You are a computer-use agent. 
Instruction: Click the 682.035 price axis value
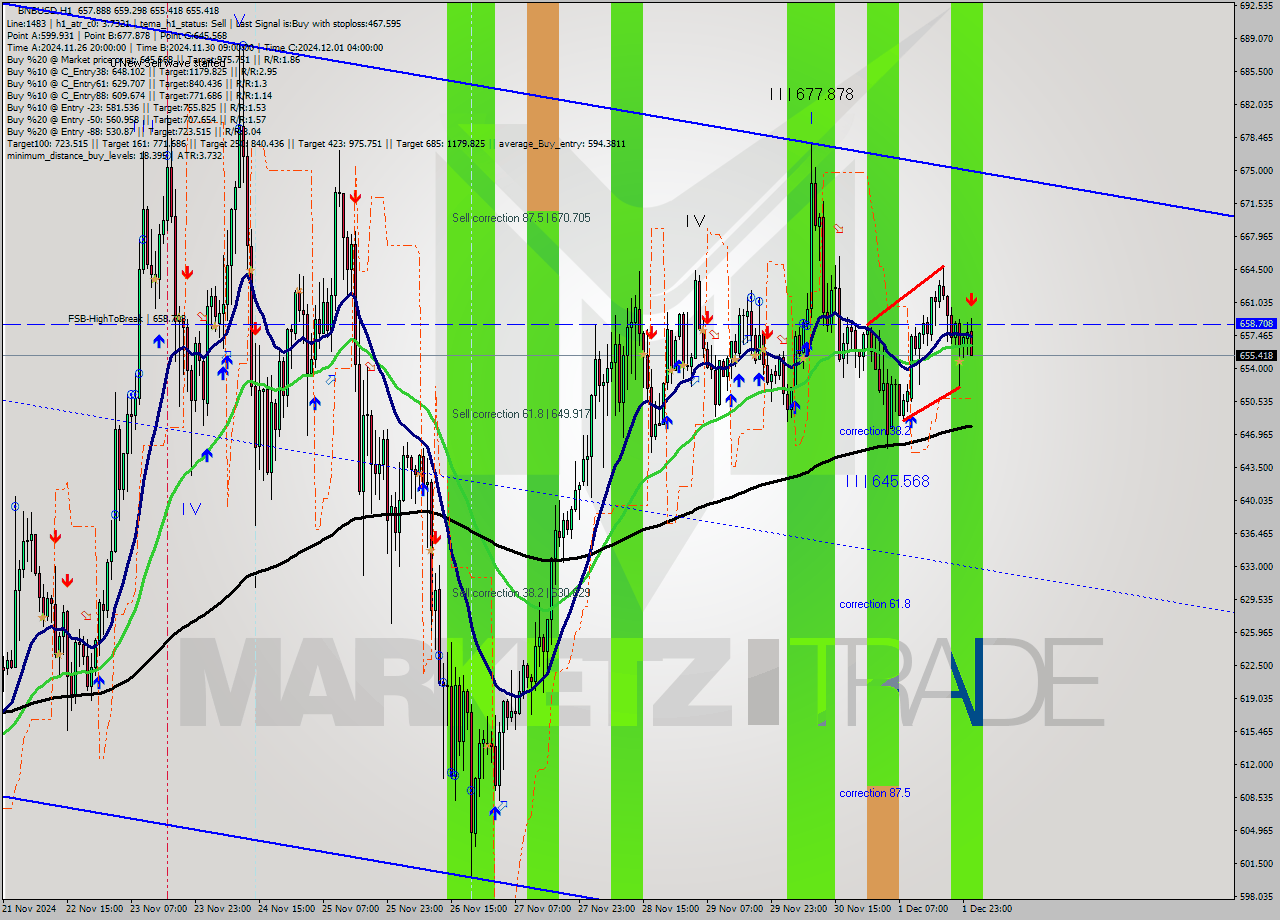1256,104
